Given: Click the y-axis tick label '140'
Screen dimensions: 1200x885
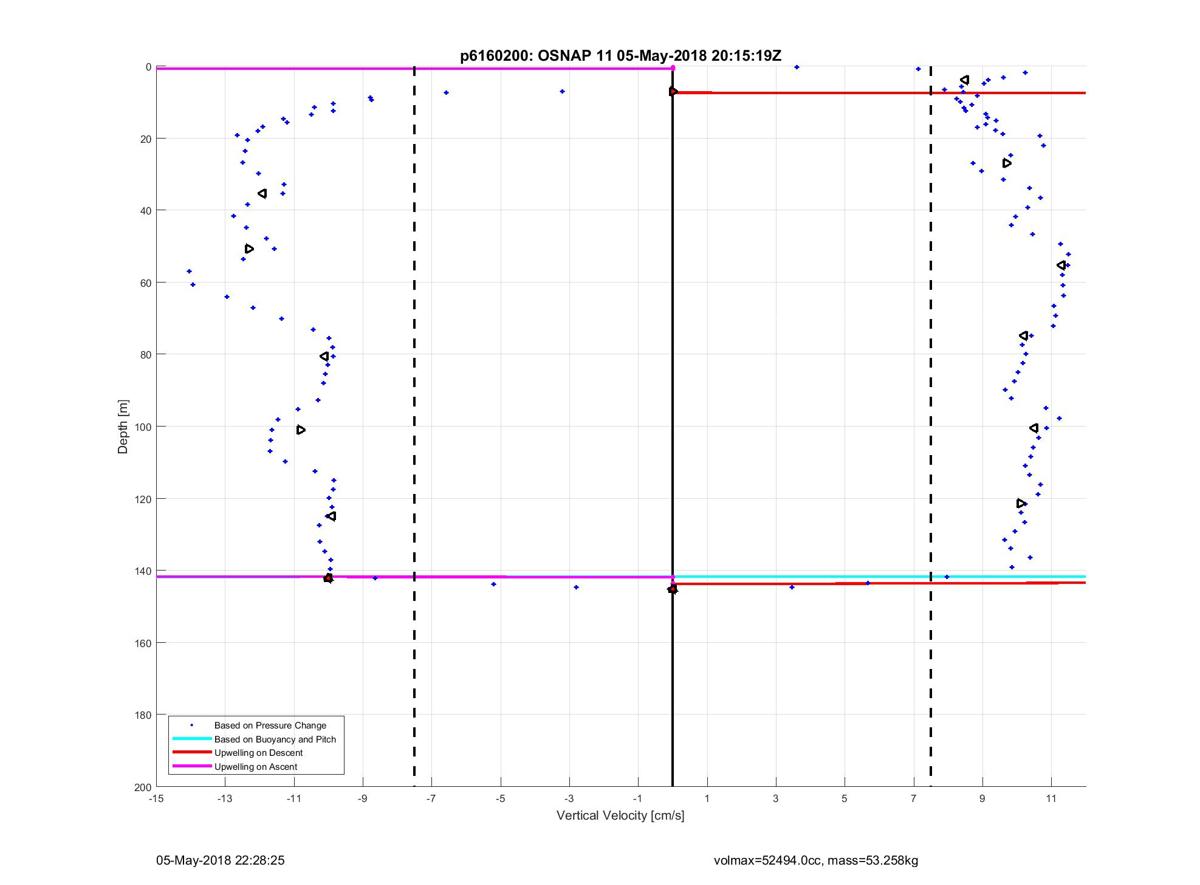Looking at the screenshot, I should point(142,571).
